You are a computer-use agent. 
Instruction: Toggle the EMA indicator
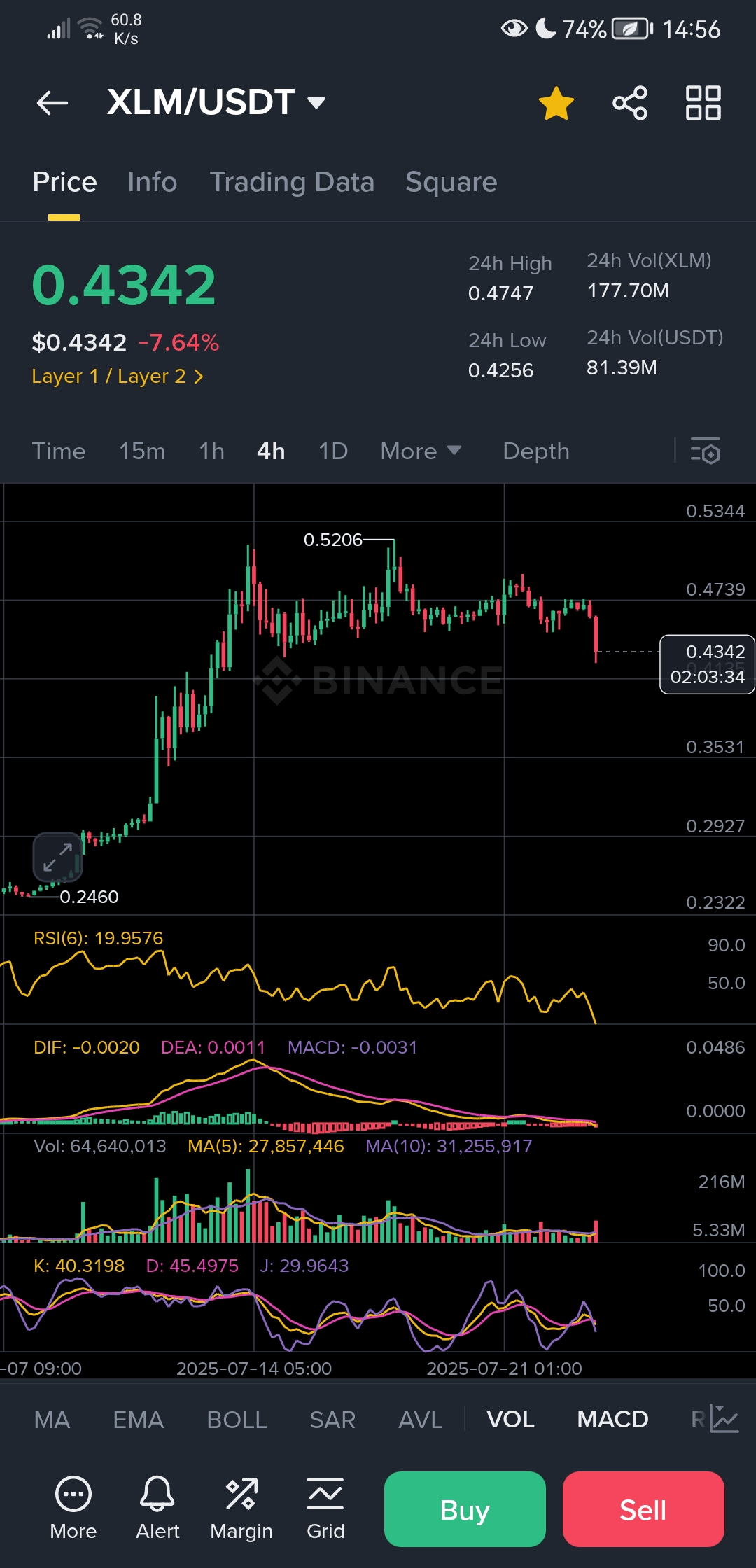138,1420
